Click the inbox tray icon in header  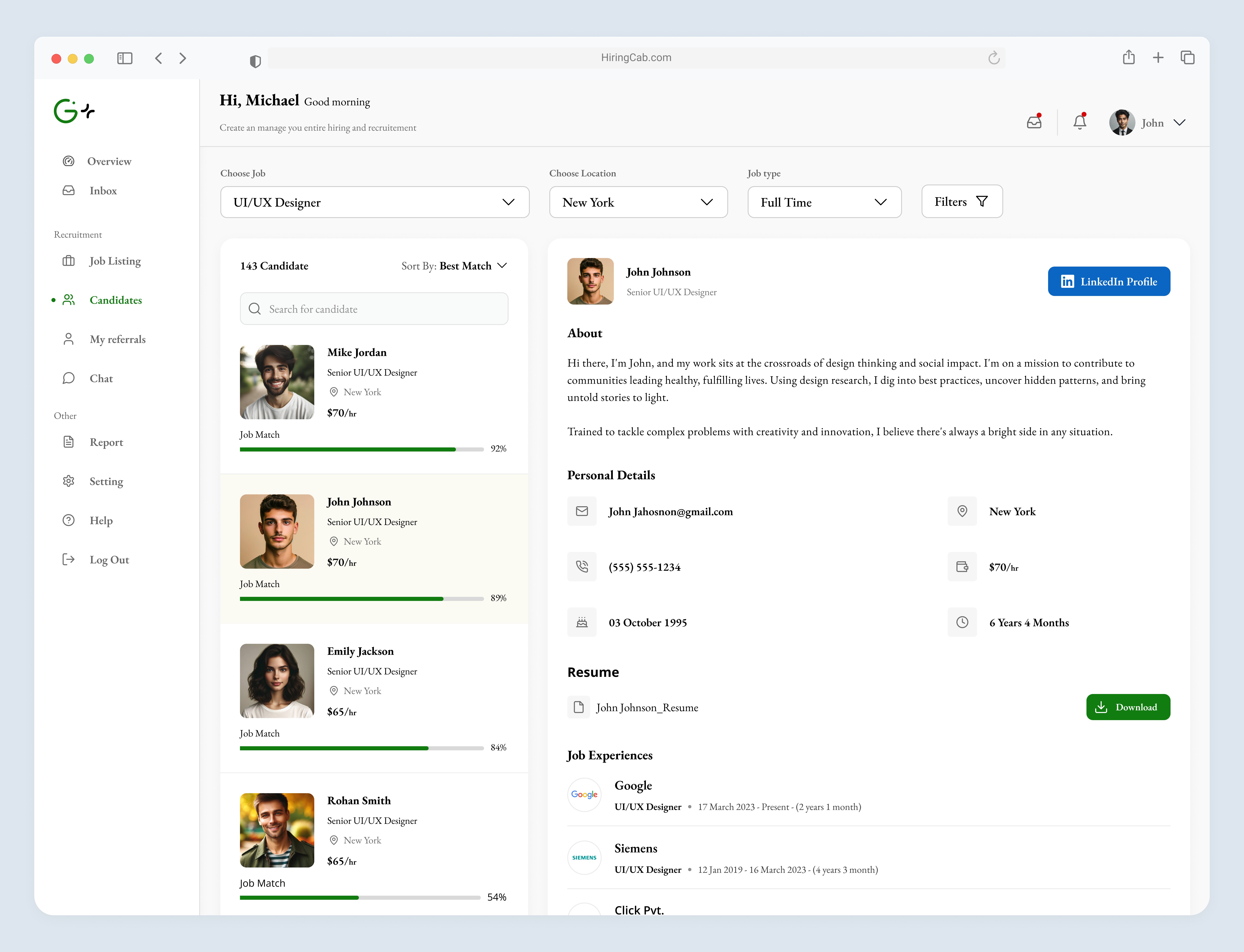(x=1034, y=122)
